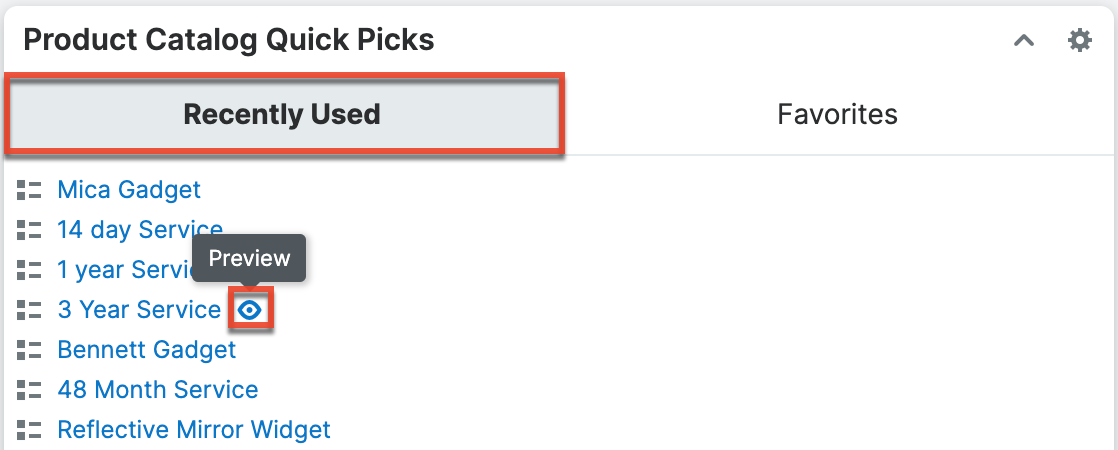The height and width of the screenshot is (450, 1118).
Task: Open the 48 Month Service link
Action: pyautogui.click(x=158, y=390)
